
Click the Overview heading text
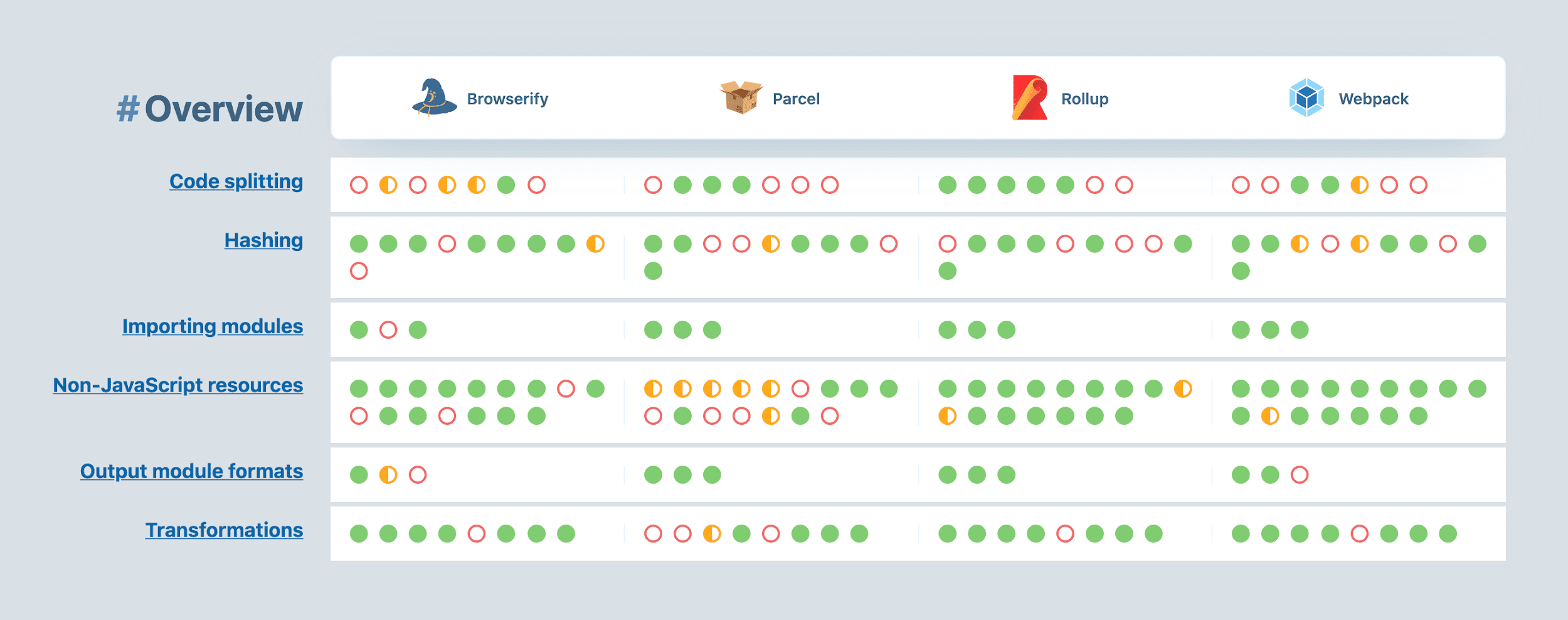pos(223,109)
